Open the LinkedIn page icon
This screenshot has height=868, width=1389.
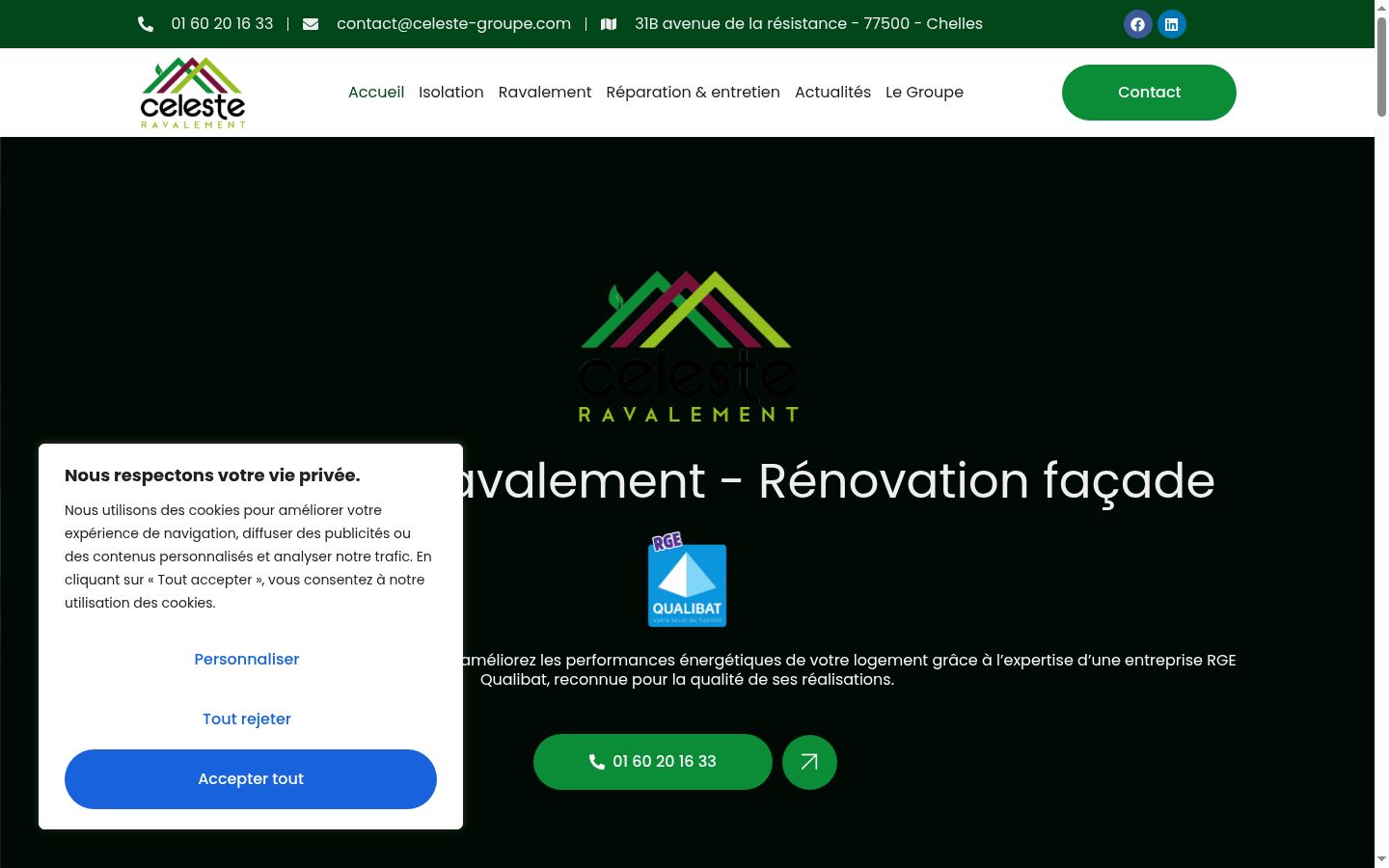(x=1172, y=24)
